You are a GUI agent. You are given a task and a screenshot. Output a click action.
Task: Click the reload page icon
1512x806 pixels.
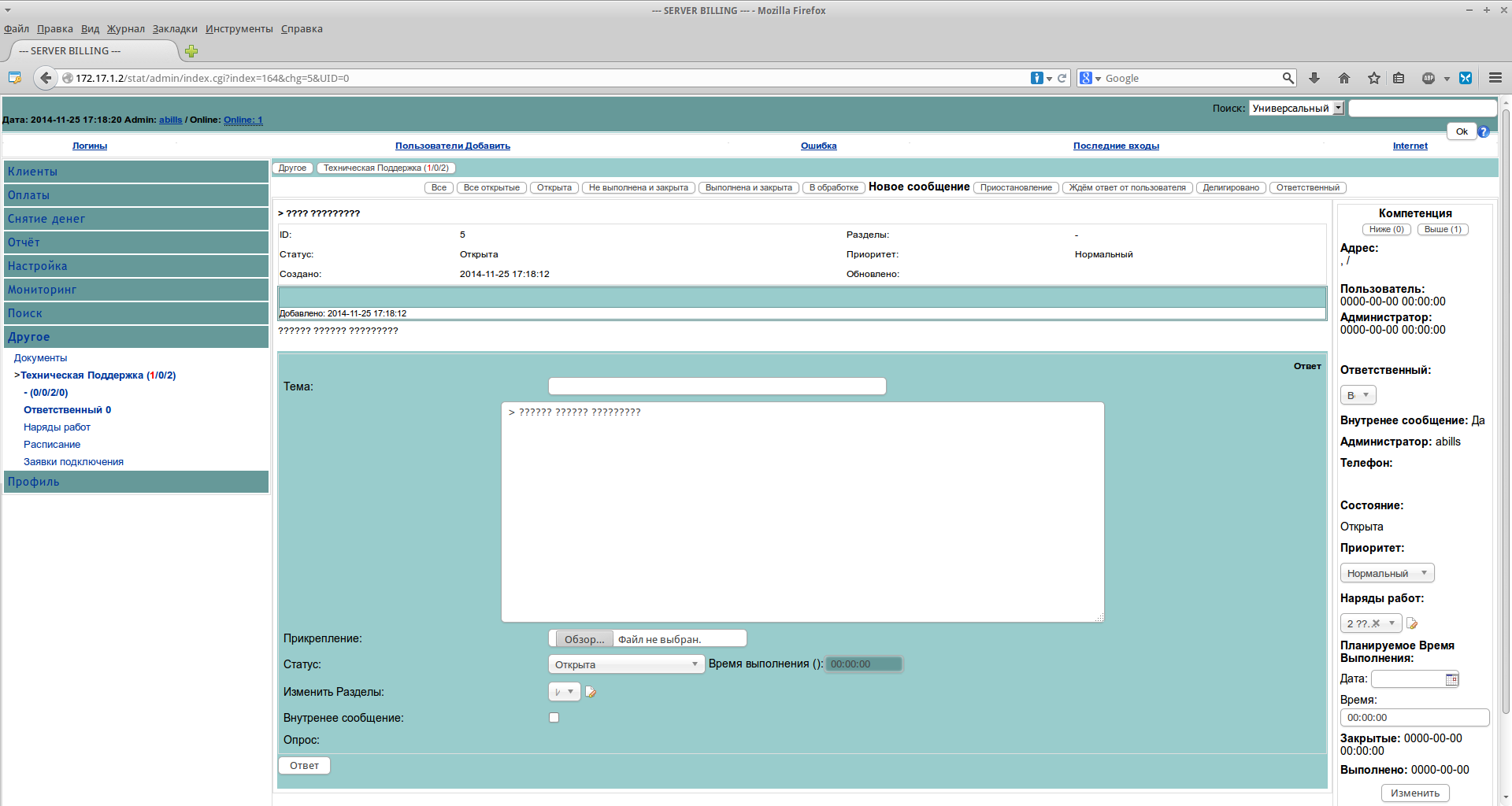(1062, 78)
